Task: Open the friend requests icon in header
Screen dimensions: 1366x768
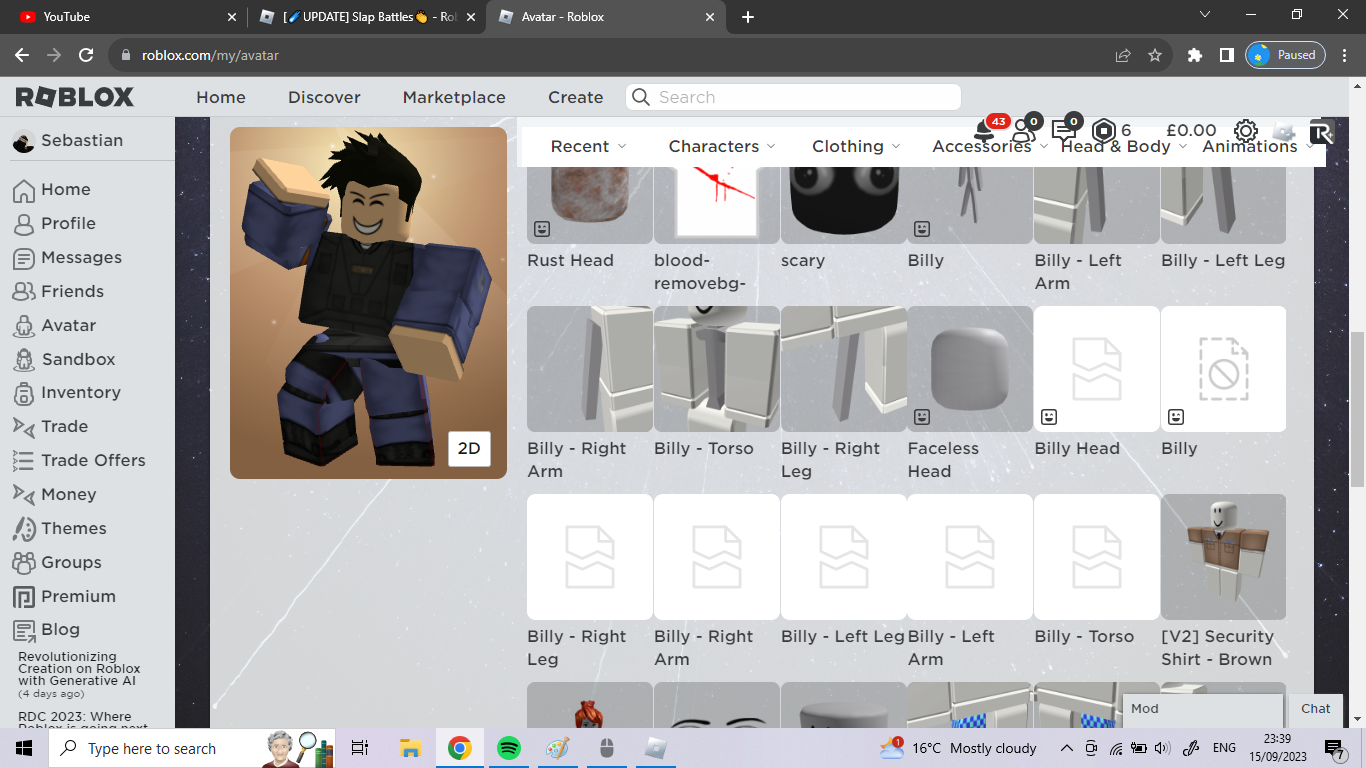Action: pyautogui.click(x=1023, y=131)
